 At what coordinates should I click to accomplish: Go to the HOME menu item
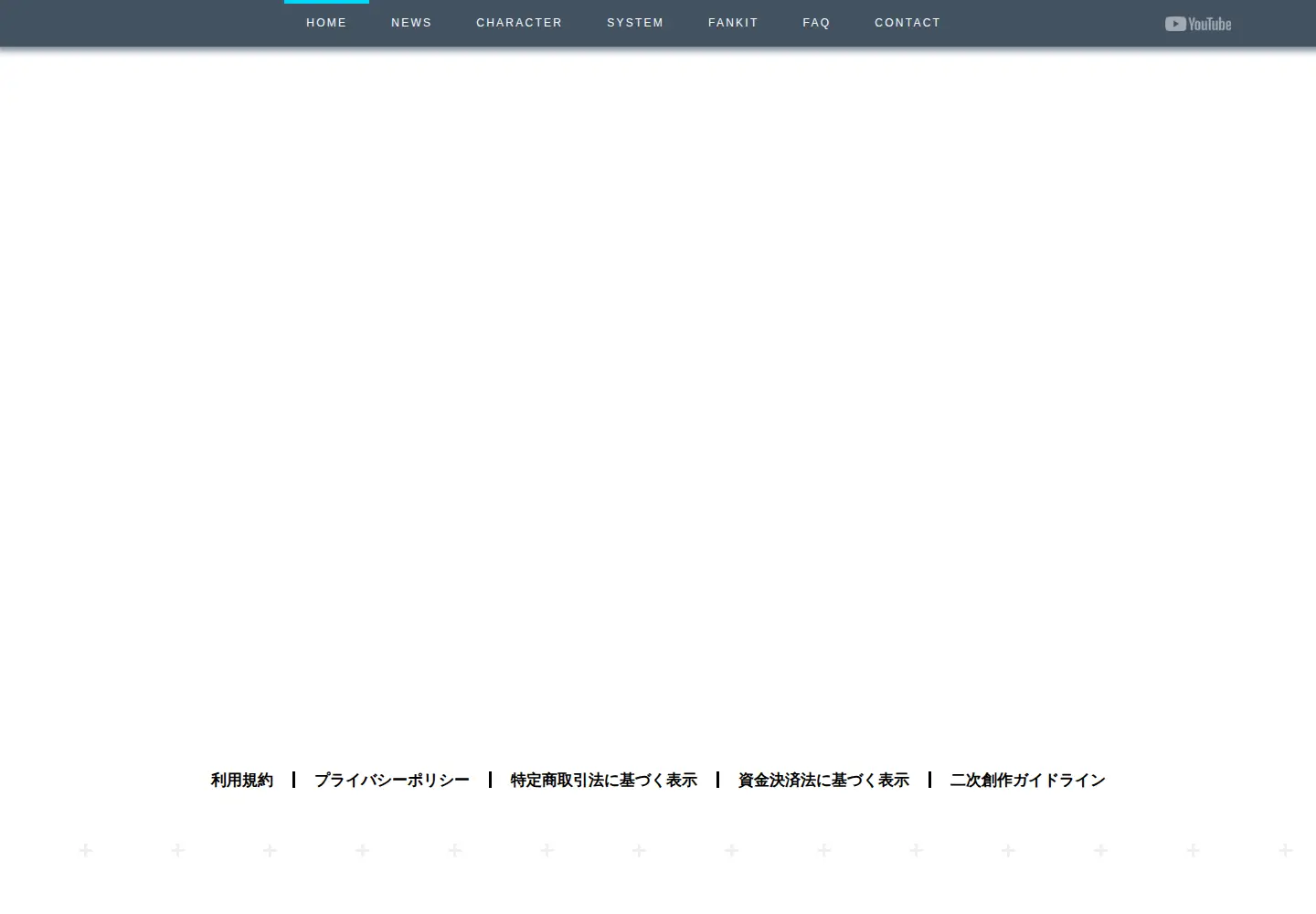(x=326, y=23)
